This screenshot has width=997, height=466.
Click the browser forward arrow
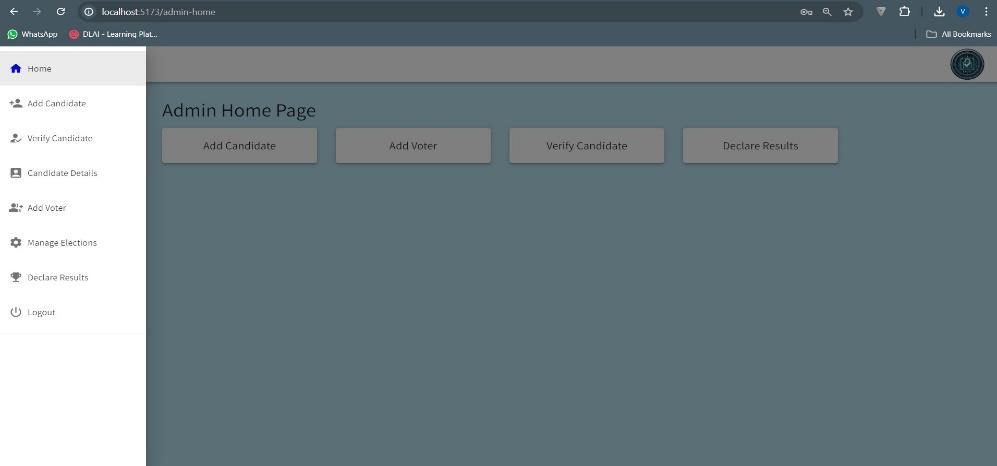37,11
